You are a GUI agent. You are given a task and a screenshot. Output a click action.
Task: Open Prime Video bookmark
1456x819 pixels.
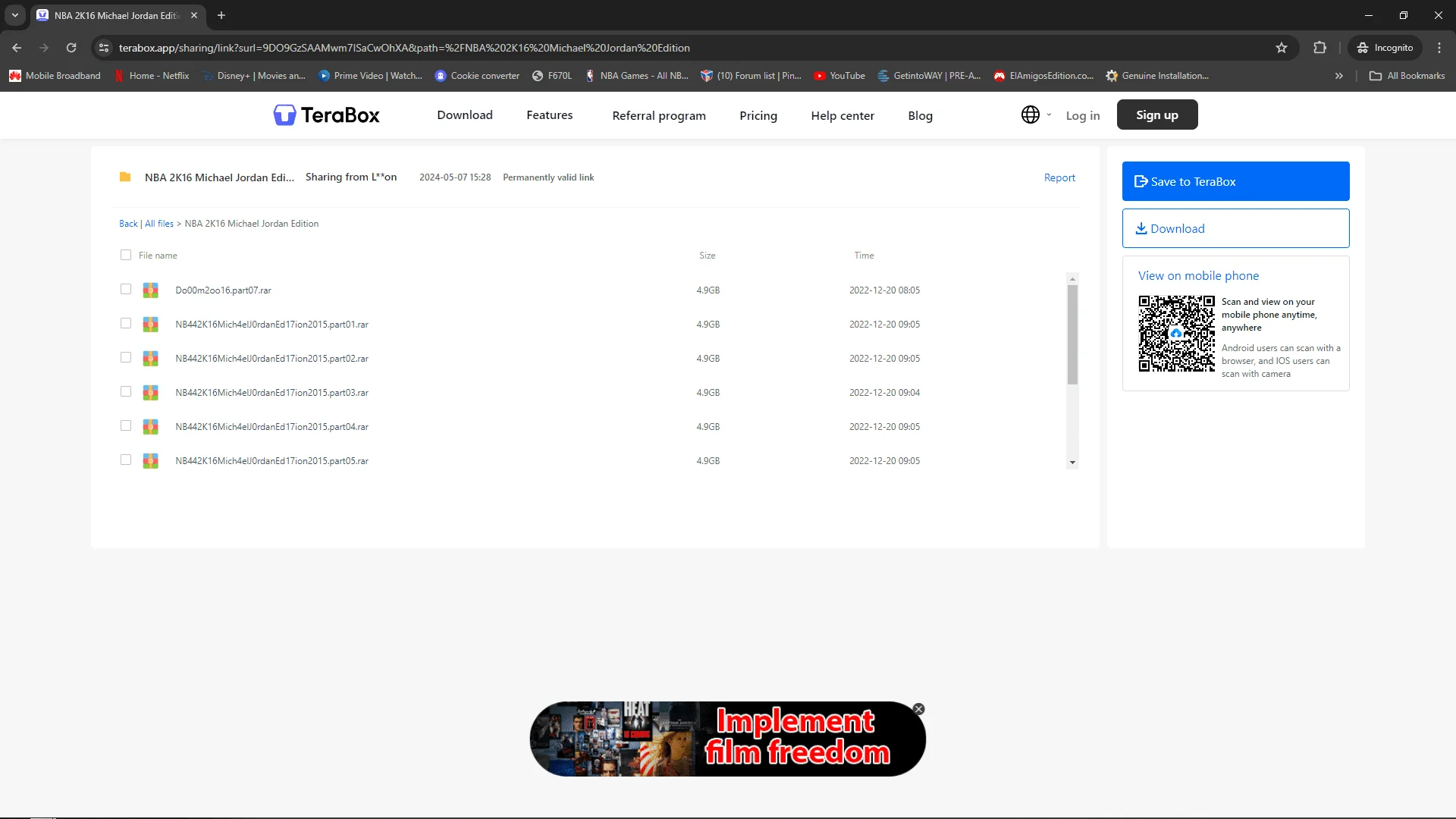click(370, 76)
